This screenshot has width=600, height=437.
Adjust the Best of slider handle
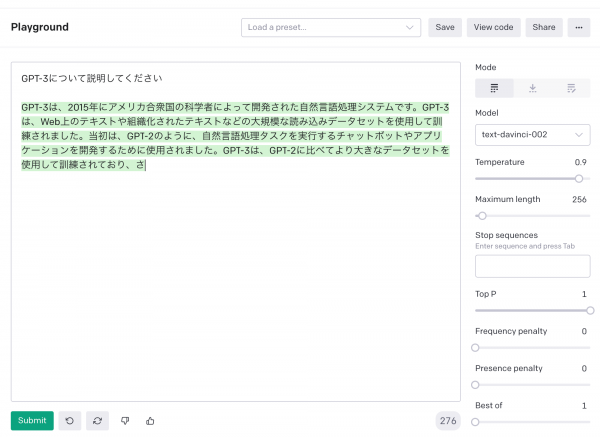pyautogui.click(x=475, y=422)
